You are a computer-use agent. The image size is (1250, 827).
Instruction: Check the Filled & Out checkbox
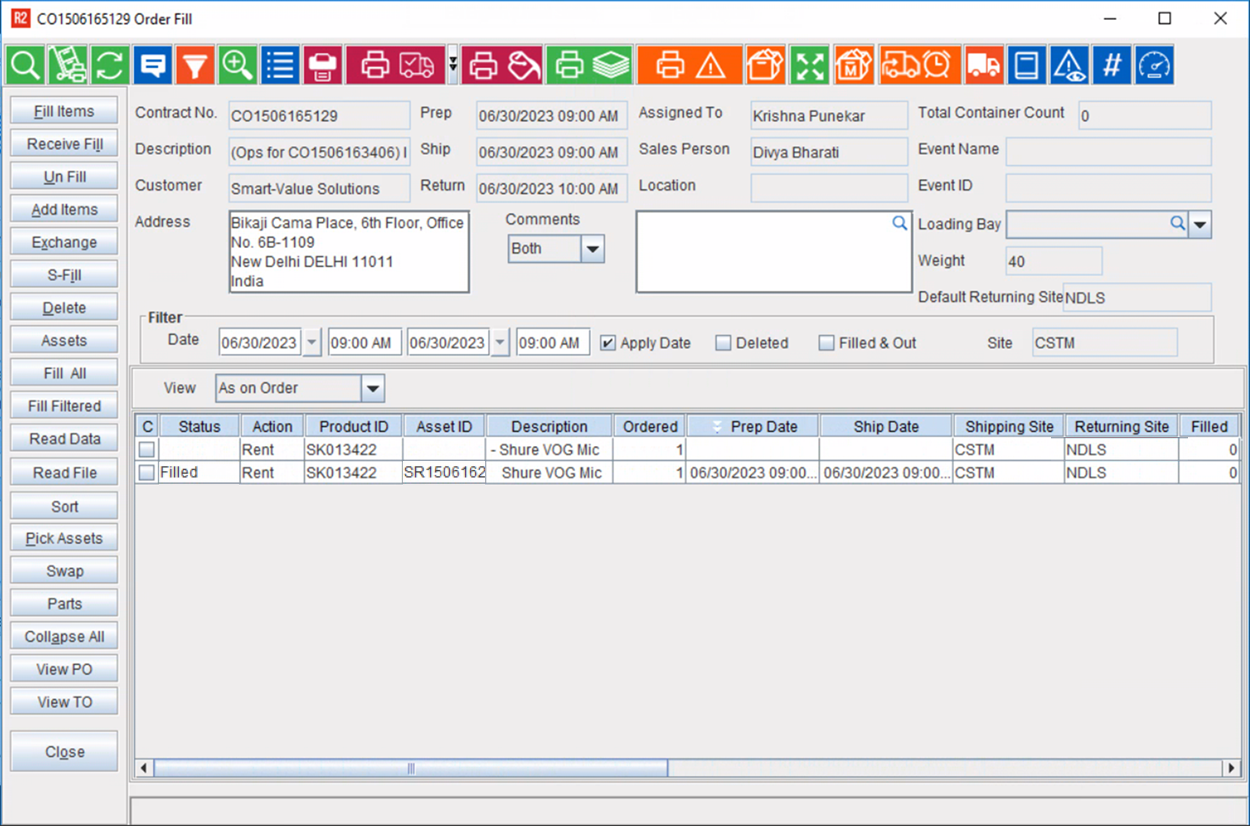pyautogui.click(x=826, y=342)
